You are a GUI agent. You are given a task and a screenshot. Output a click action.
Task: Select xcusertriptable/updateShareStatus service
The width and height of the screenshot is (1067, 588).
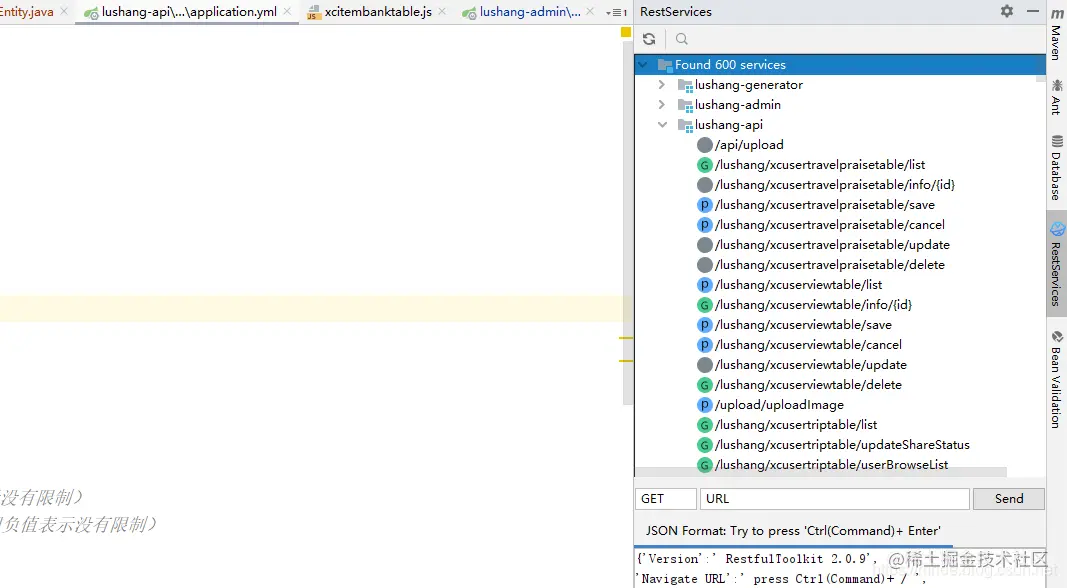coord(842,445)
